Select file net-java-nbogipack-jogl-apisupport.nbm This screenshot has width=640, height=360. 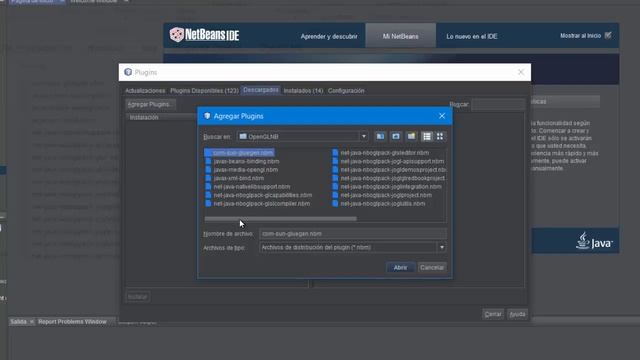pyautogui.click(x=392, y=161)
